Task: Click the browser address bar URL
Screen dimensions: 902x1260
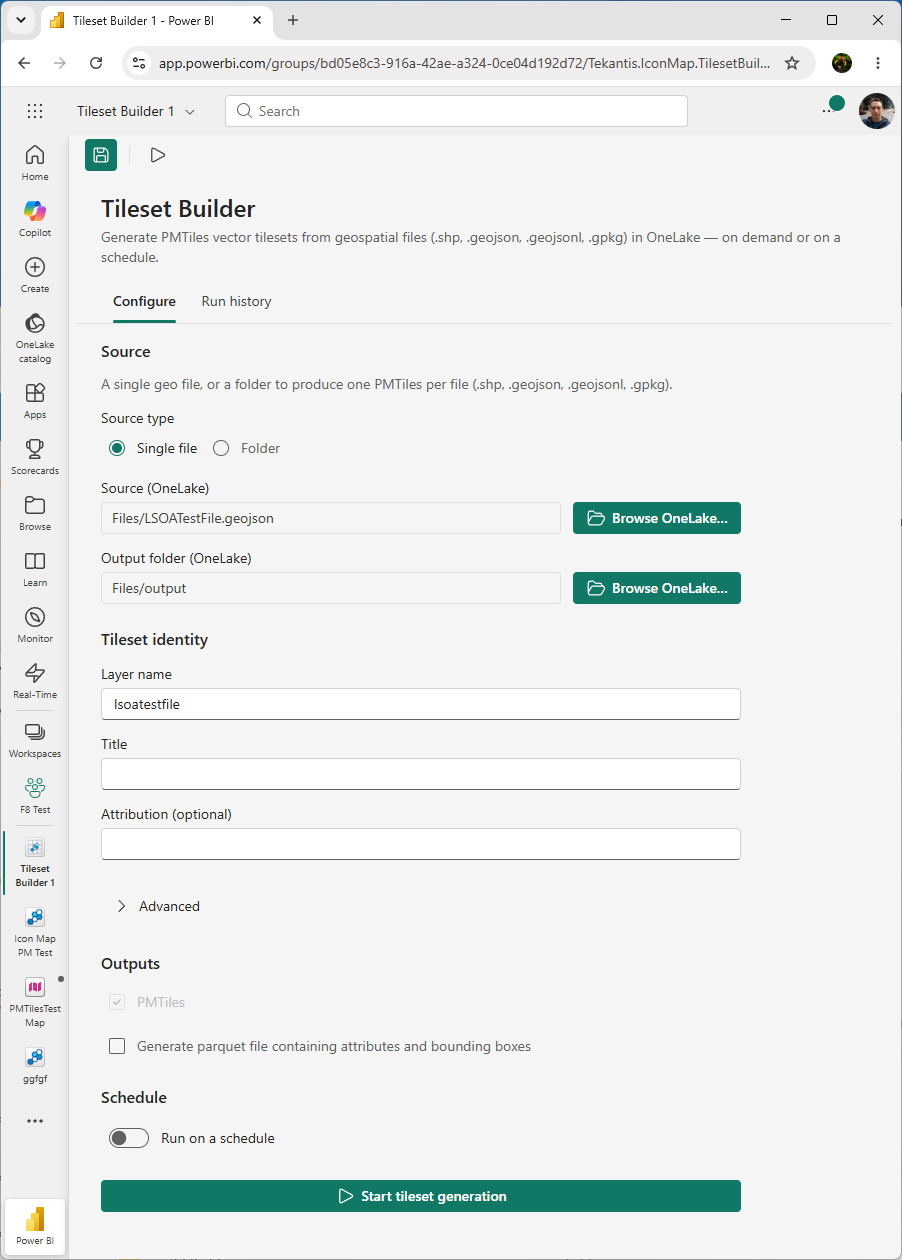Action: point(465,63)
